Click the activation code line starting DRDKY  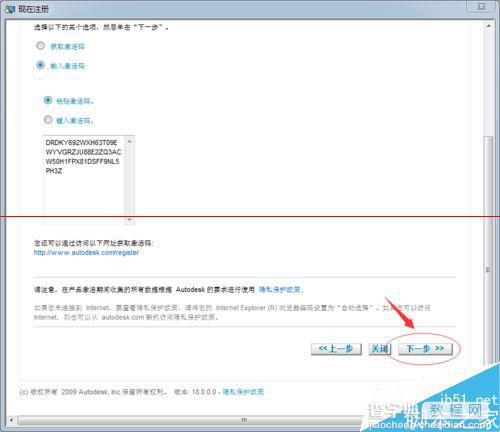tap(81, 143)
